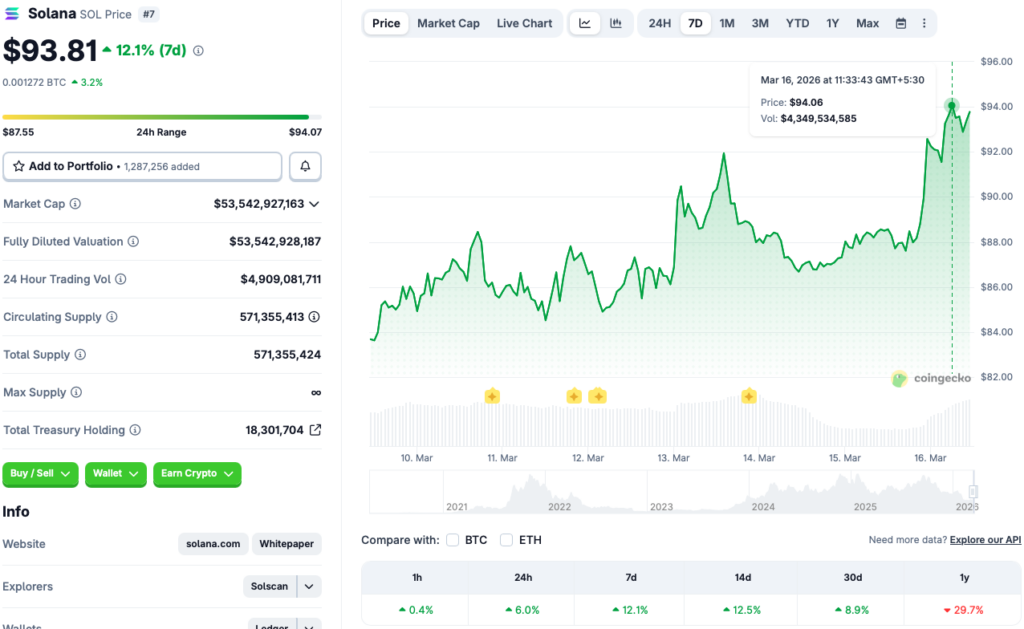The height and width of the screenshot is (629, 1024).
Task: Open the Whitepaper link
Action: [x=286, y=543]
